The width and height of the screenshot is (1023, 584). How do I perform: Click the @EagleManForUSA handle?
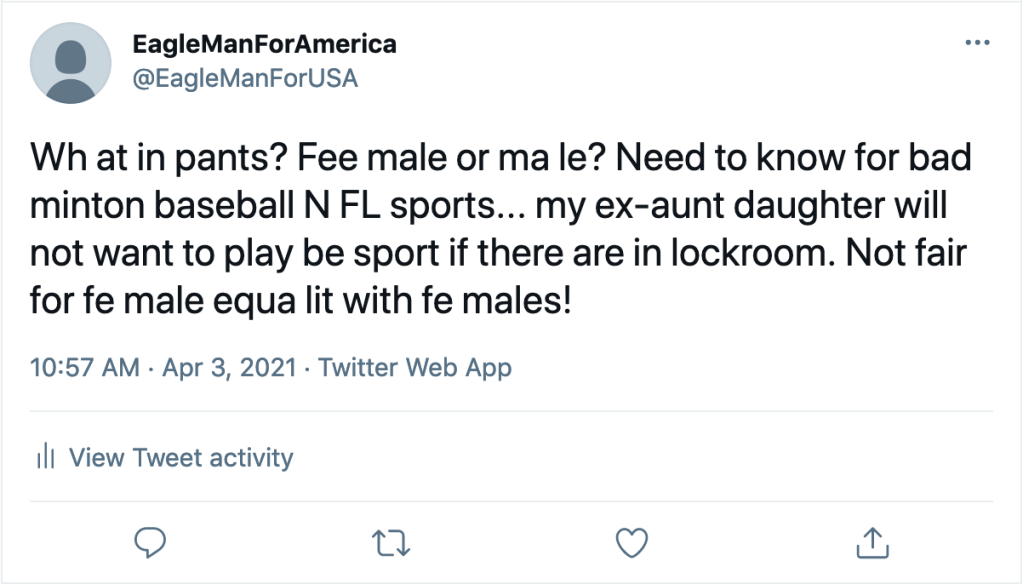click(x=245, y=78)
